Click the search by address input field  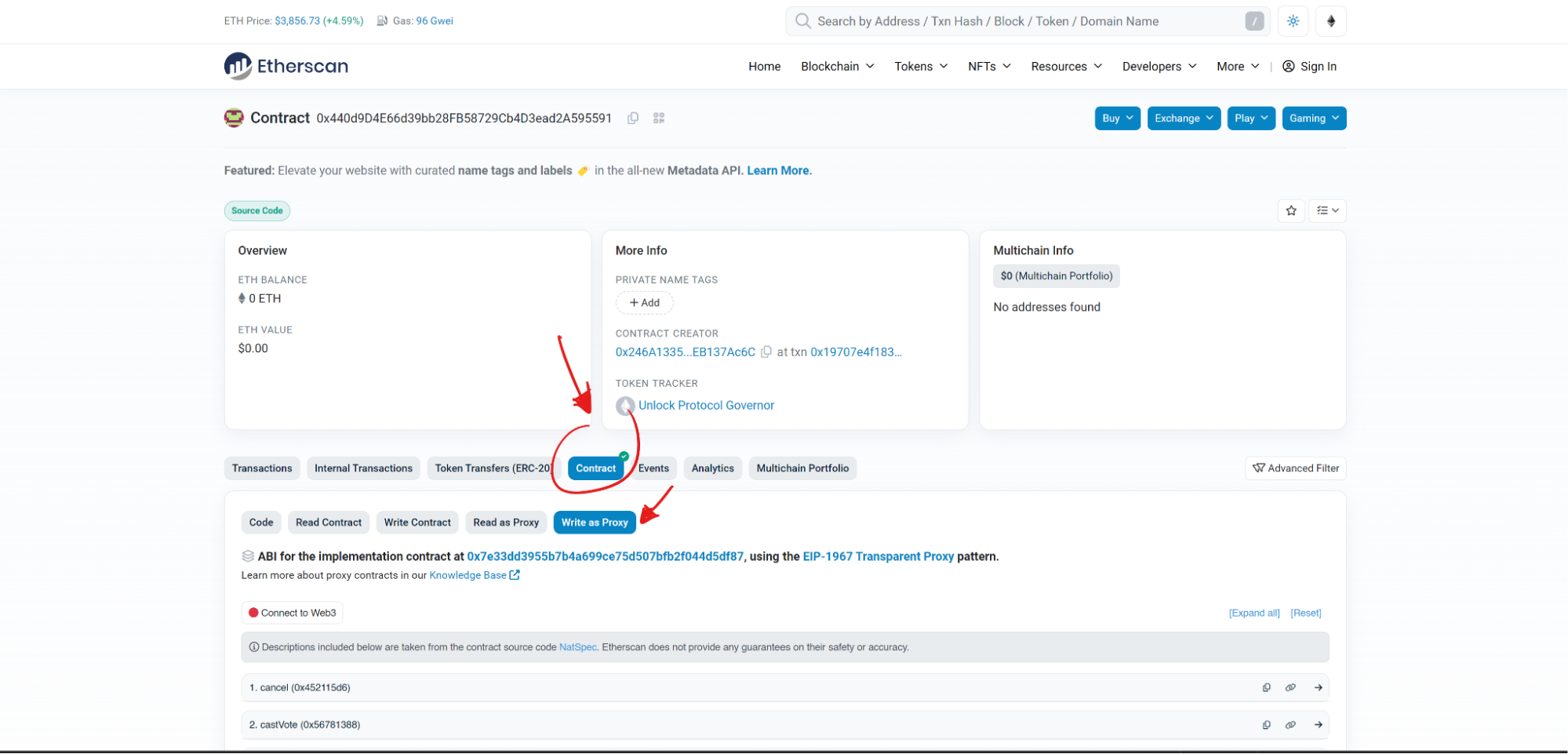pyautogui.click(x=1028, y=21)
